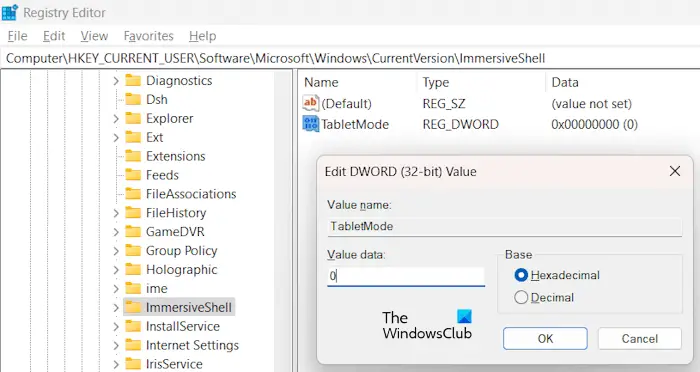
Task: Expand the Diagnostics key
Action: [116, 80]
